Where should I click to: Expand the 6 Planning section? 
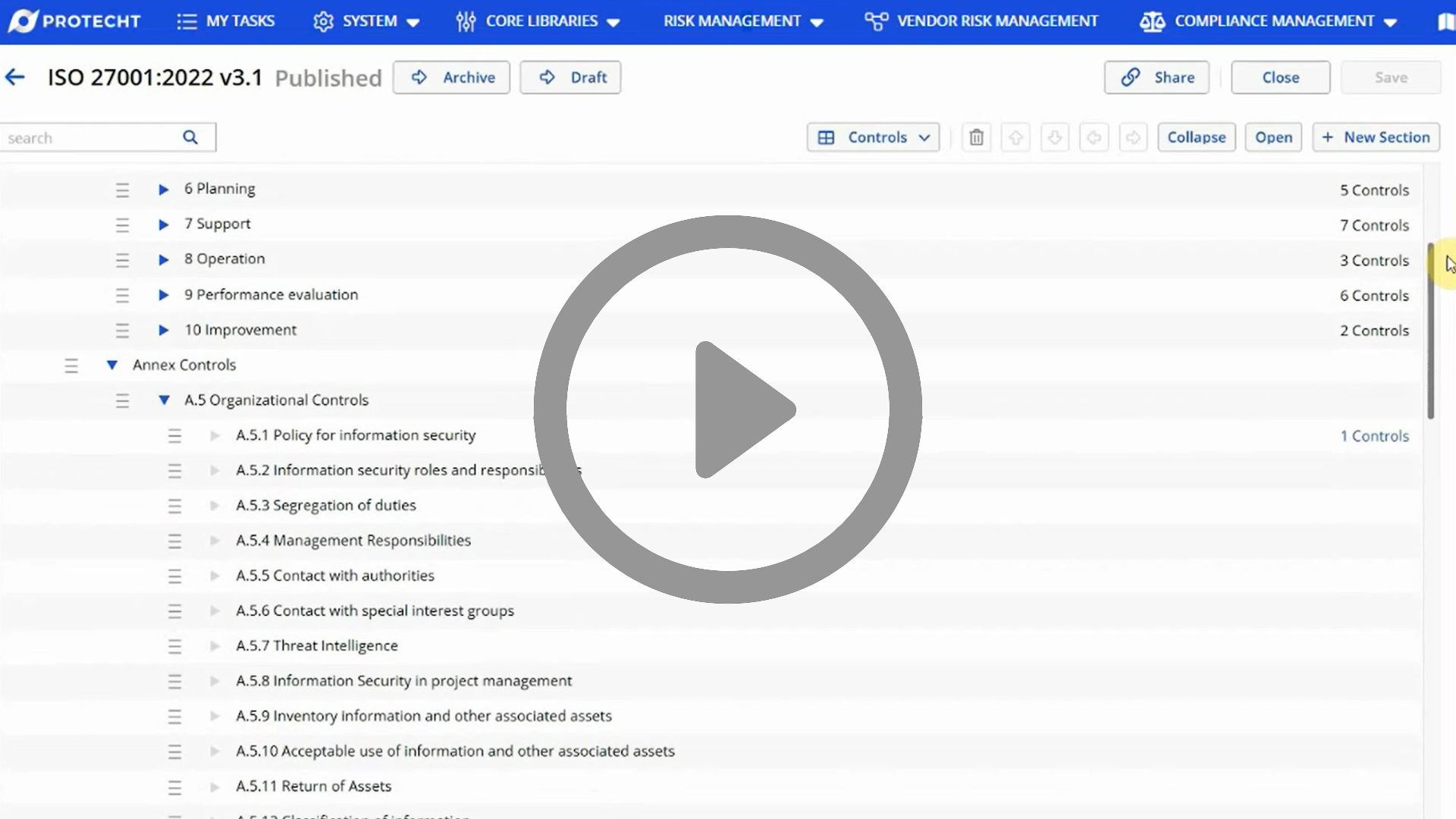pos(163,190)
